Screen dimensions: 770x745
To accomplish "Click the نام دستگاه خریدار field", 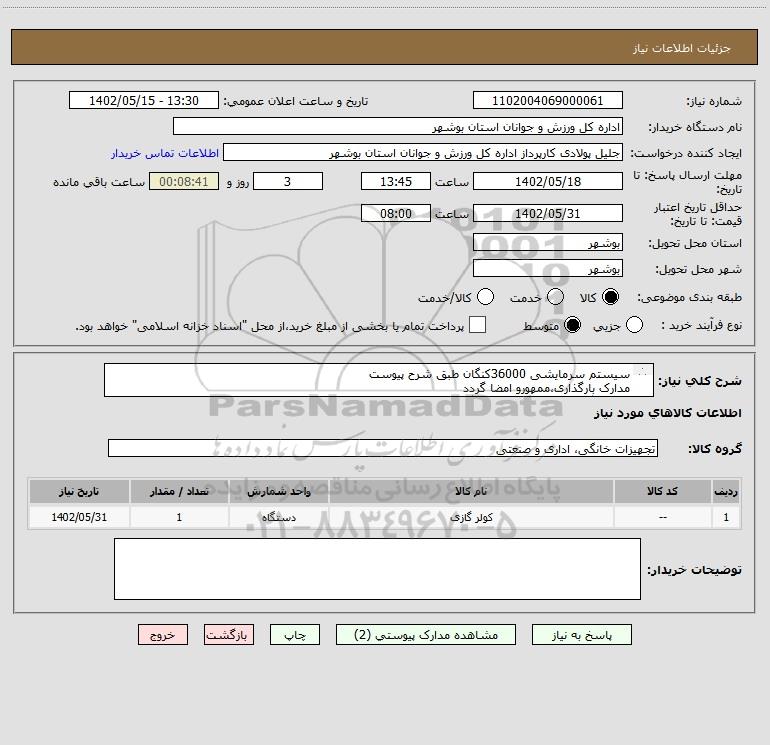I will tap(398, 127).
